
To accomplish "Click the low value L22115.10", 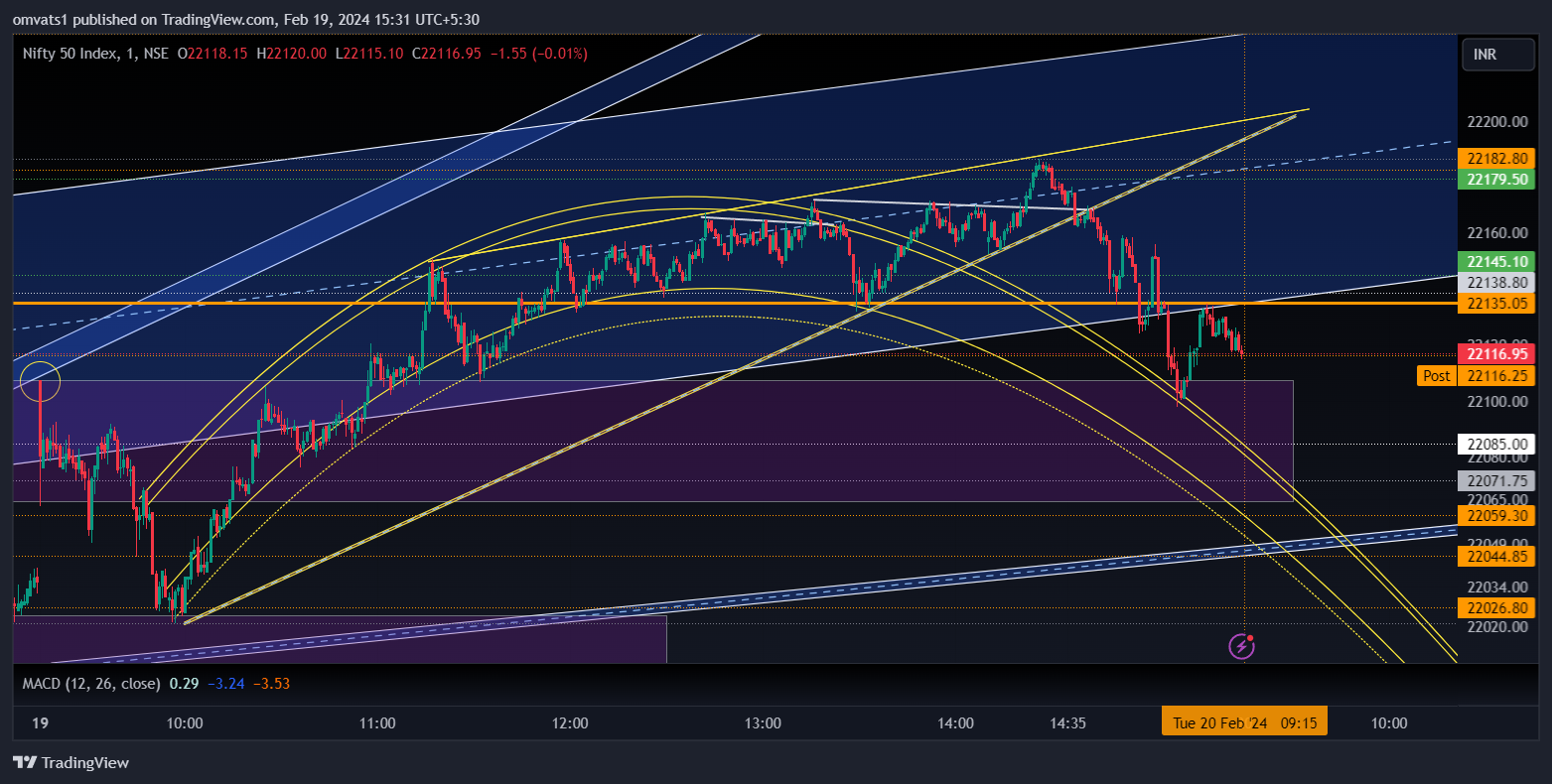I will point(368,54).
